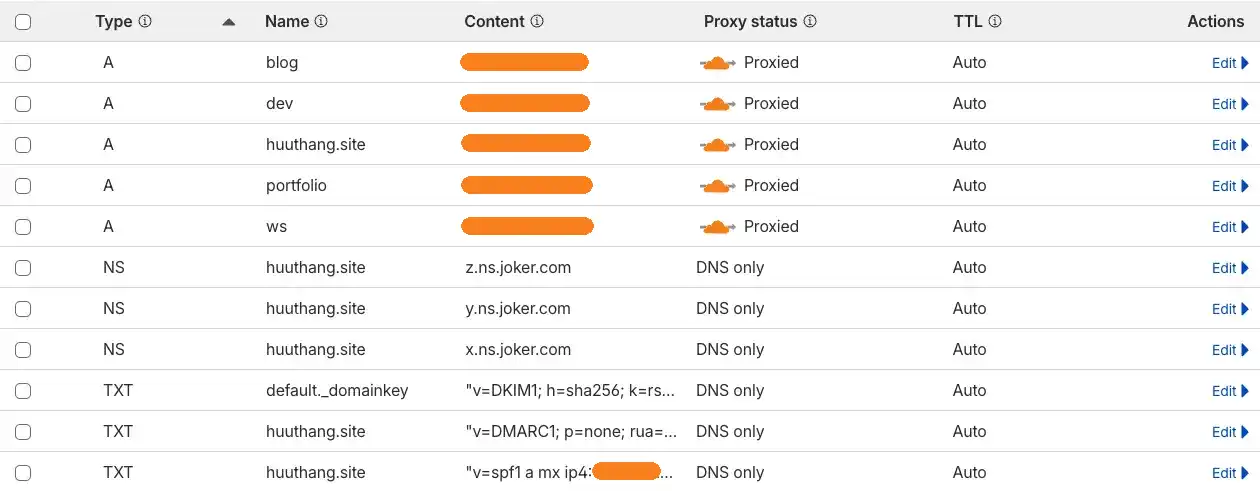Click the orange cloud icon in the blog row
Viewport: 1260px width, 491px height.
coord(718,63)
